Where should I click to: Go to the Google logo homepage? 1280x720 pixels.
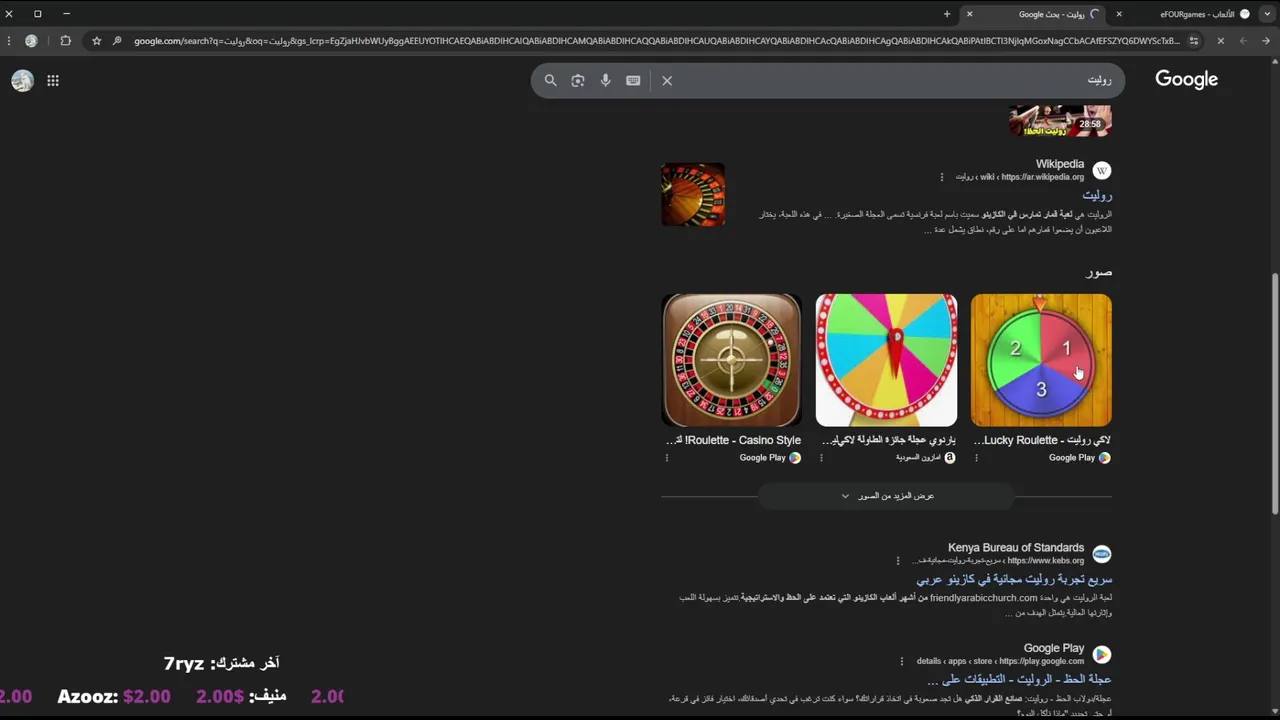click(x=1186, y=80)
